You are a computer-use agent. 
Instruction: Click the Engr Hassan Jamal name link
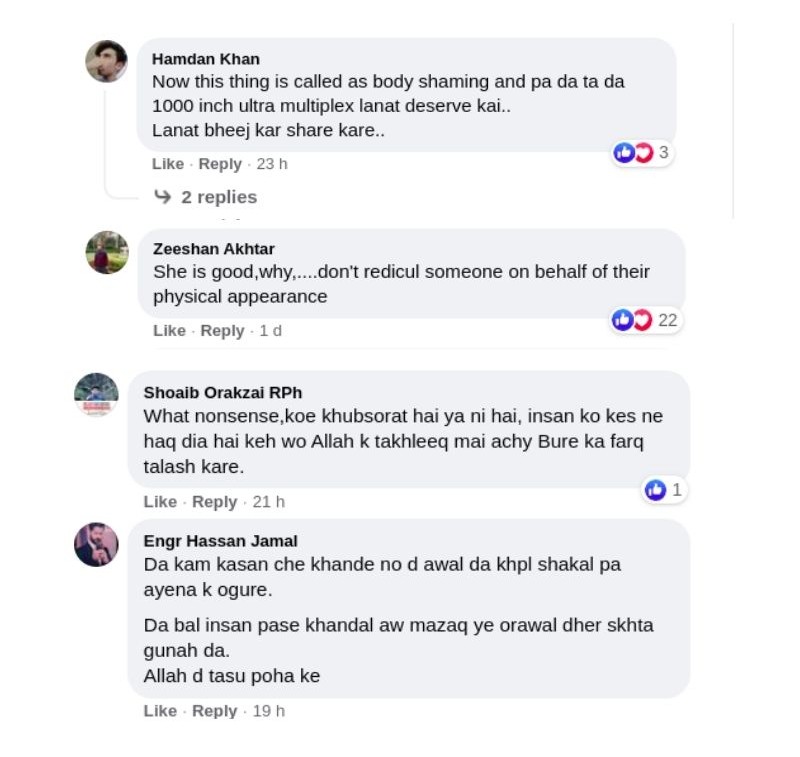tap(220, 541)
